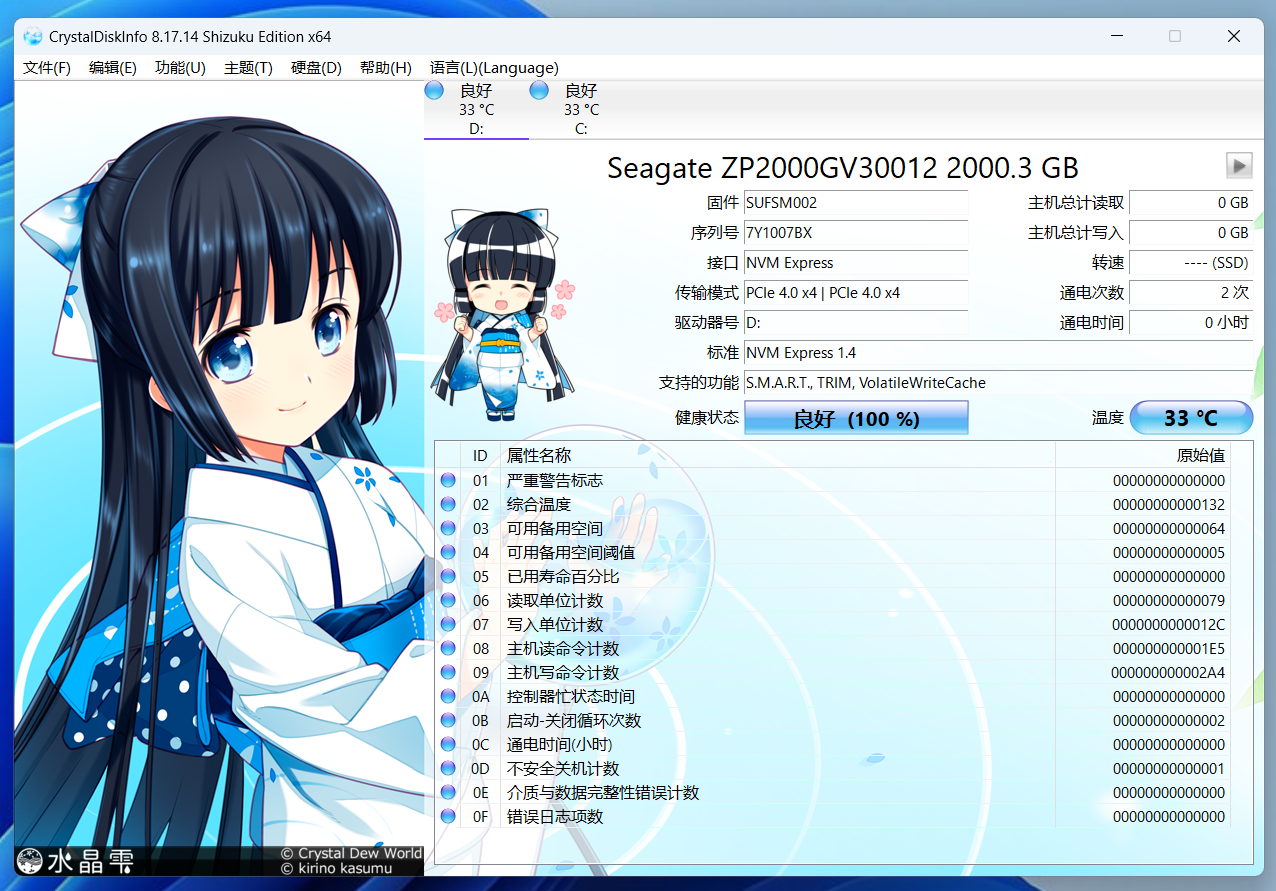Click the Crystal Dew World copyright text
Viewport: 1276px width, 891px height.
tap(351, 853)
